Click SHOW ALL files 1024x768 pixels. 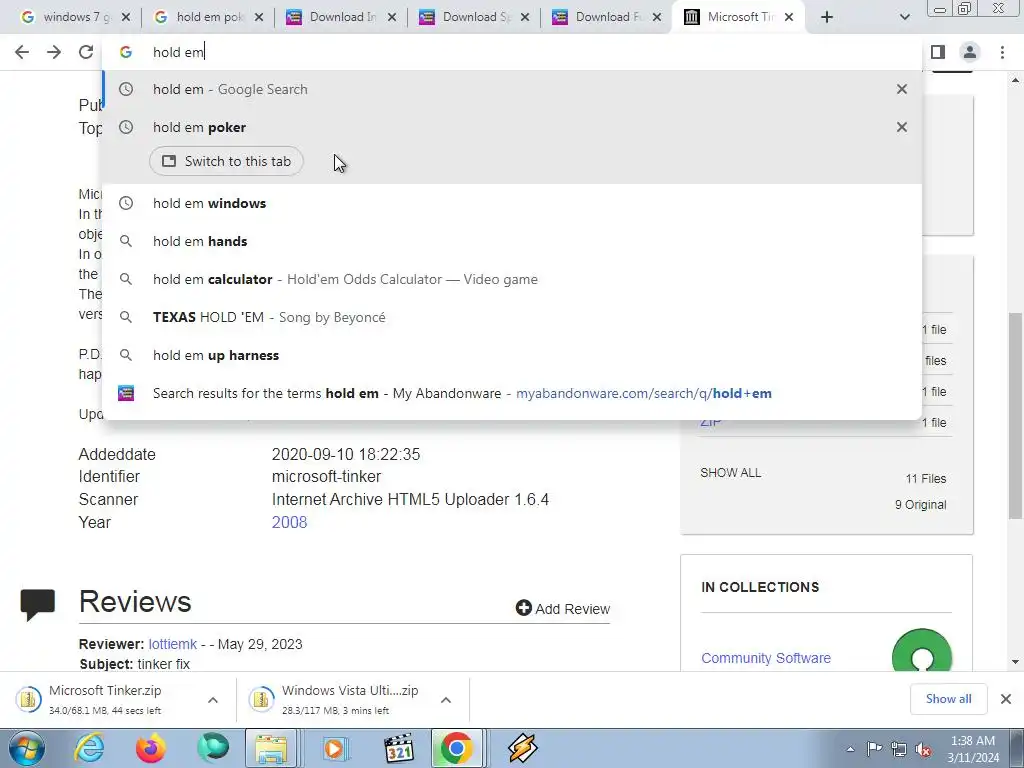730,473
